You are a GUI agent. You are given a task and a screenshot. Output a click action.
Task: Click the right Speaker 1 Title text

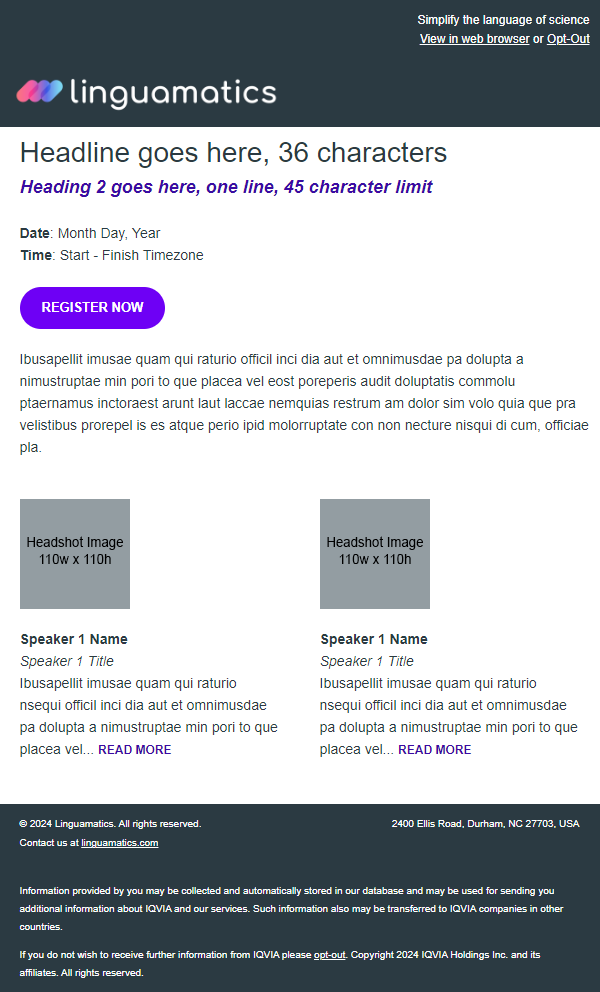pos(367,661)
